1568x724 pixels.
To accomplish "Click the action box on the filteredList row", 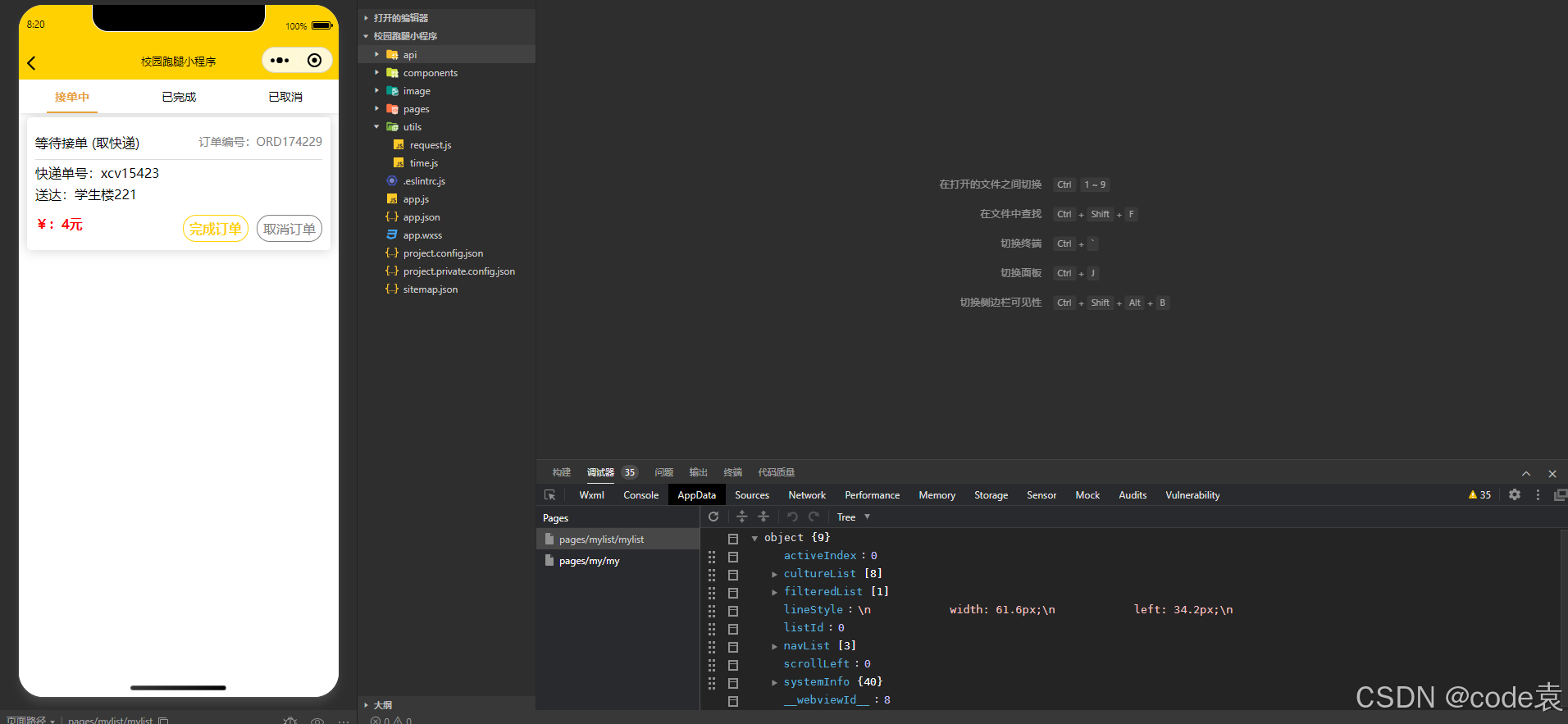I will [x=733, y=593].
